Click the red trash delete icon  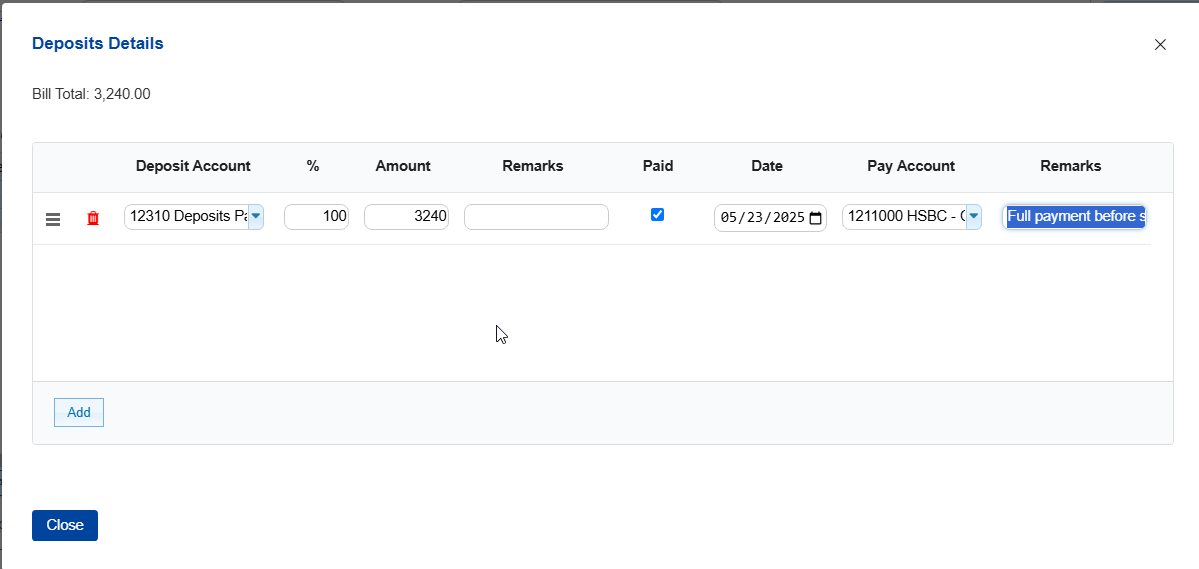pos(93,218)
